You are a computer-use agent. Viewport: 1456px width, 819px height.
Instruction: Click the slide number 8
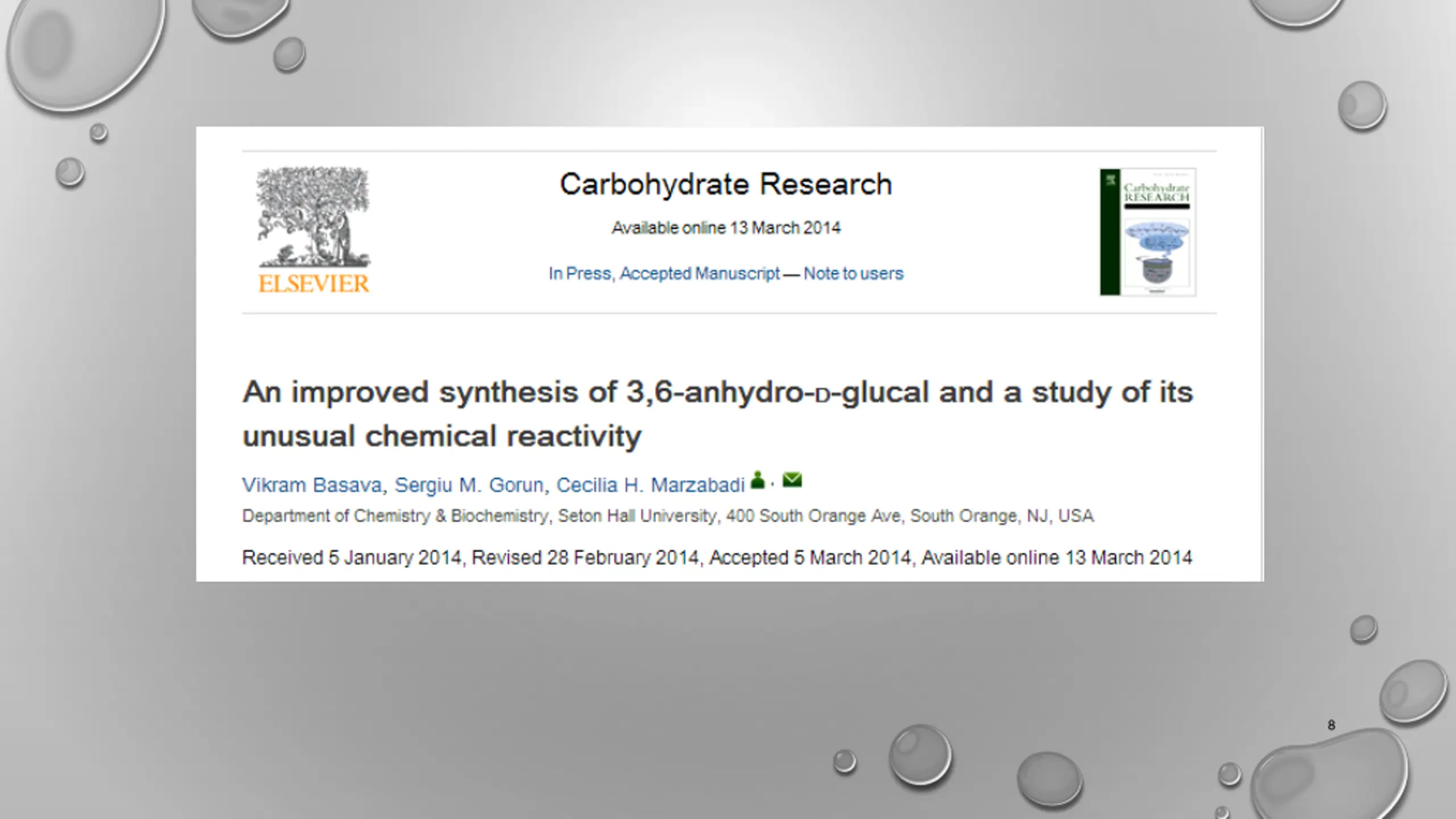[x=1331, y=725]
